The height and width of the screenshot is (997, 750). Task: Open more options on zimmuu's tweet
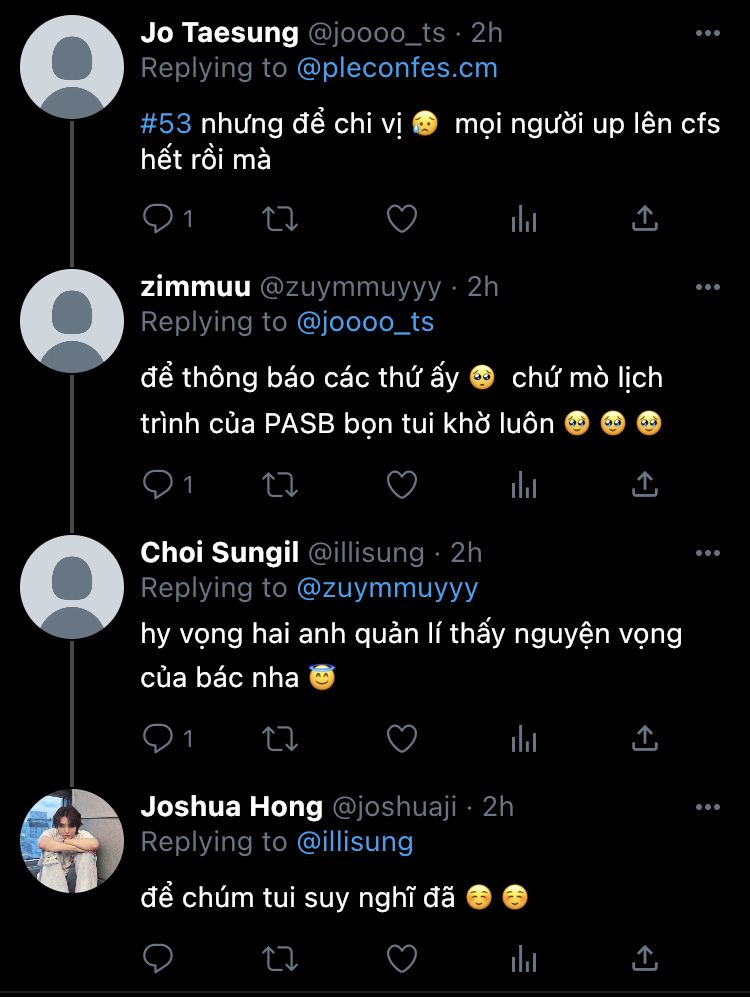click(707, 287)
